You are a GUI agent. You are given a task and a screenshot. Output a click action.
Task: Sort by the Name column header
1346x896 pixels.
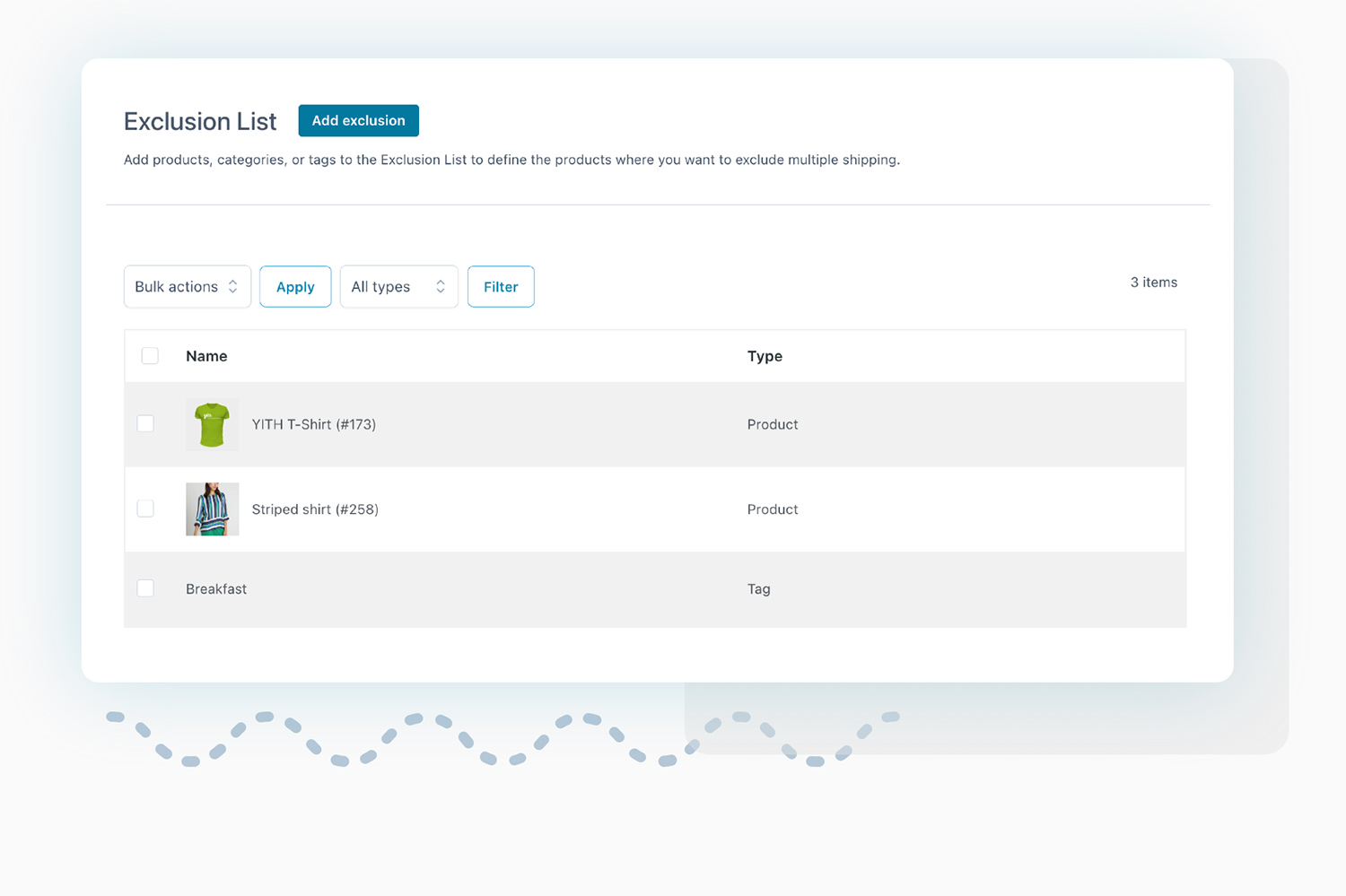point(206,356)
